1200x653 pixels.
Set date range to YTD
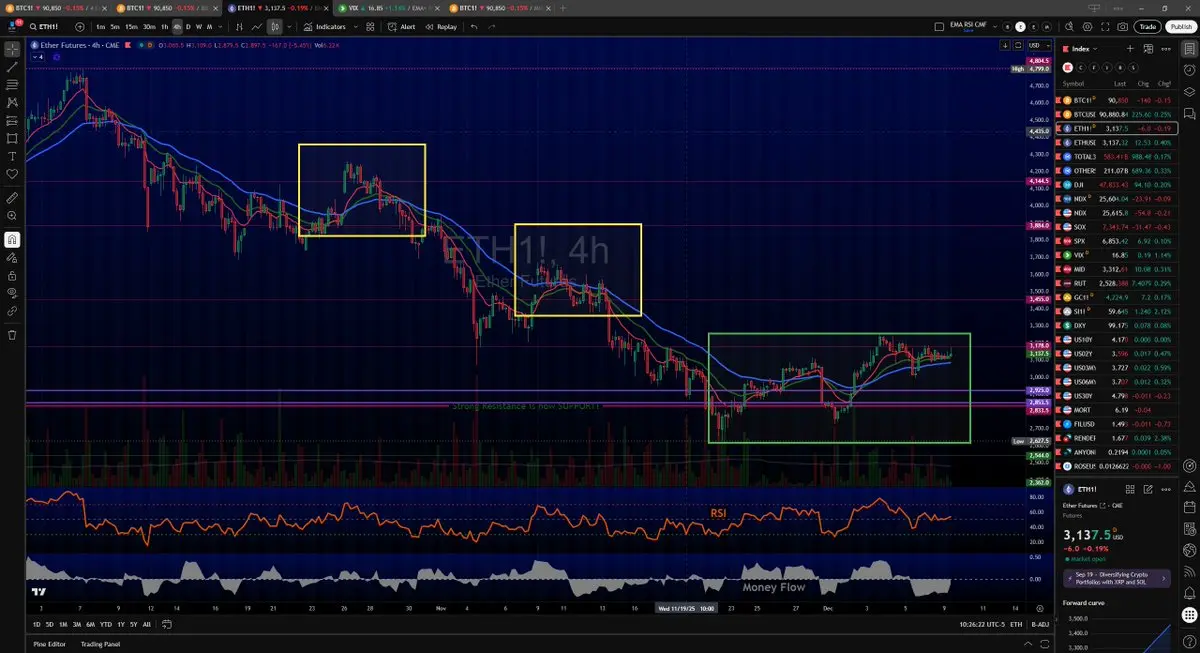[x=105, y=624]
